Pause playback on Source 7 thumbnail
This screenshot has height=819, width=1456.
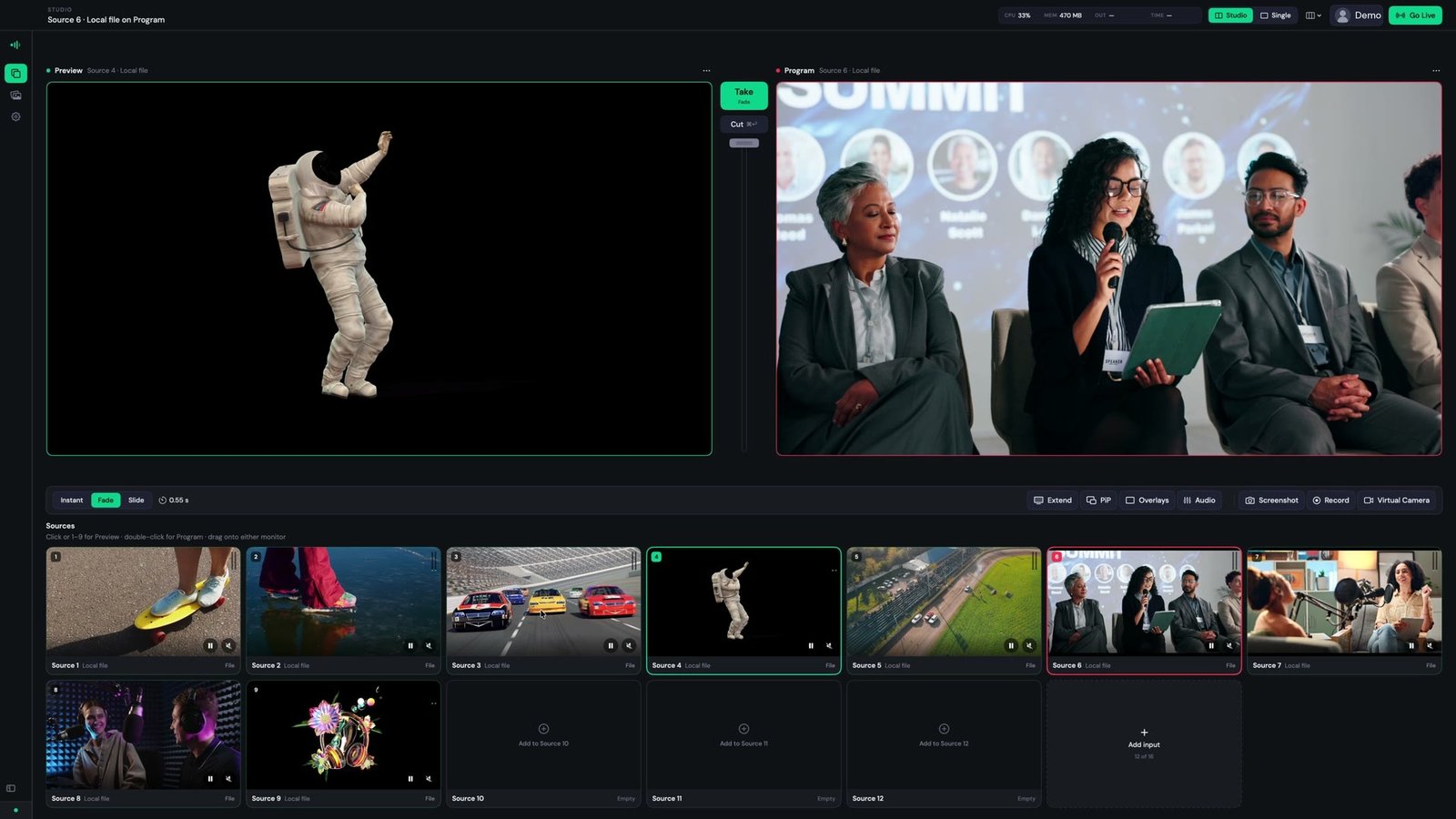click(1411, 646)
